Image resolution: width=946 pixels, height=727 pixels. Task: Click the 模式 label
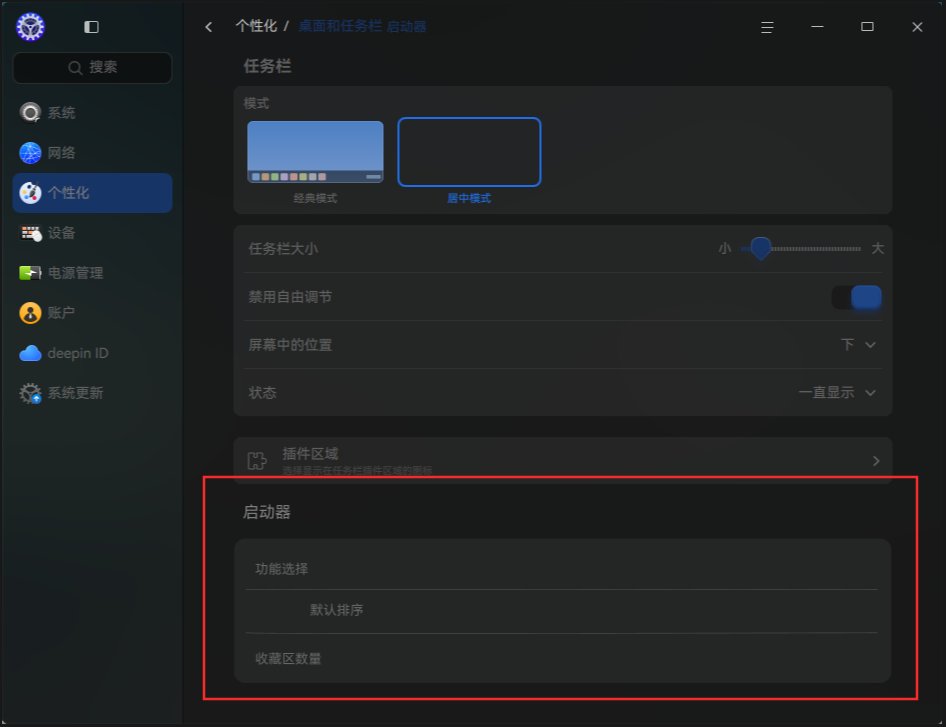point(256,103)
